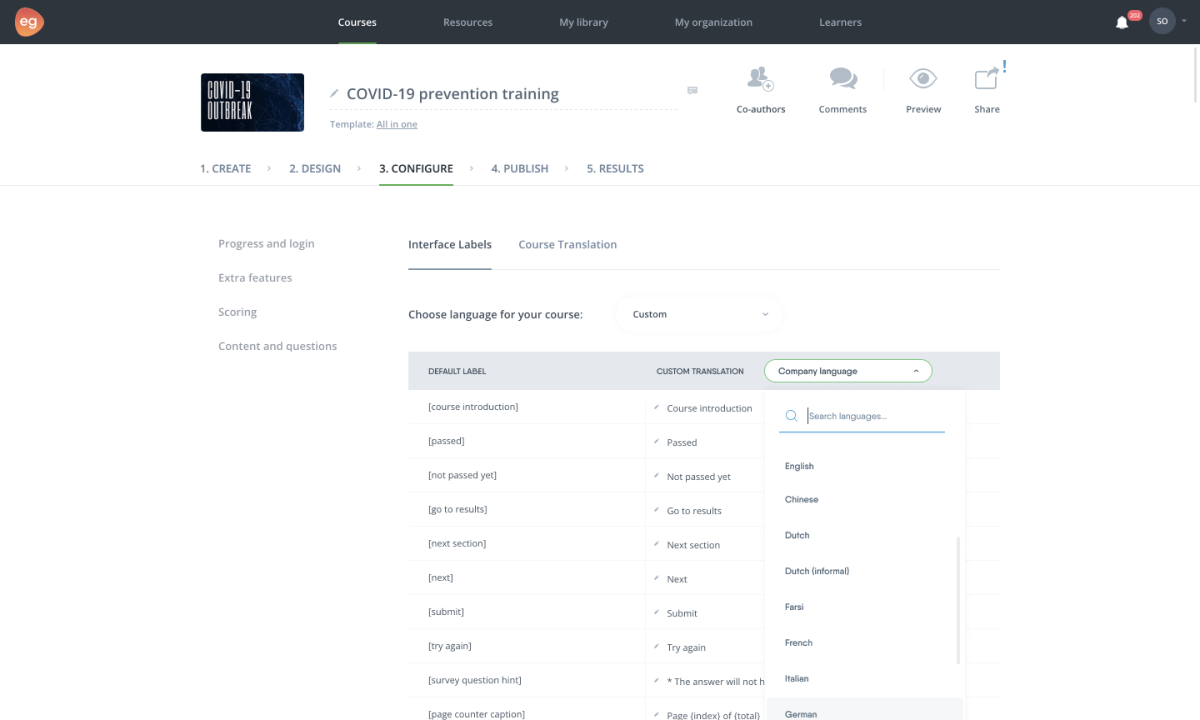
Task: Click the [go to results] default label
Action: pyautogui.click(x=458, y=509)
